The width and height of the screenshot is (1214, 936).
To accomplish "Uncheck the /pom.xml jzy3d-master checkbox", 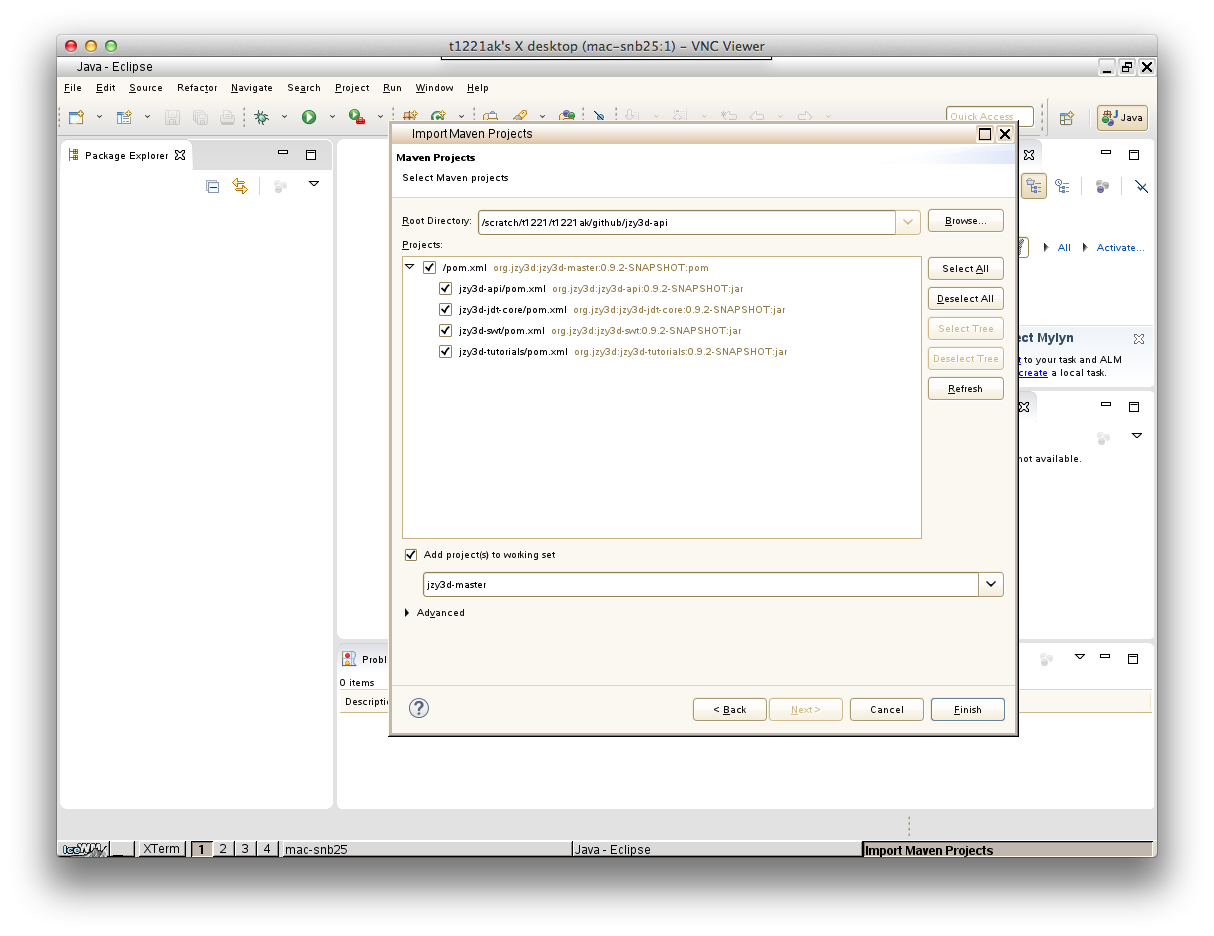I will pos(430,268).
